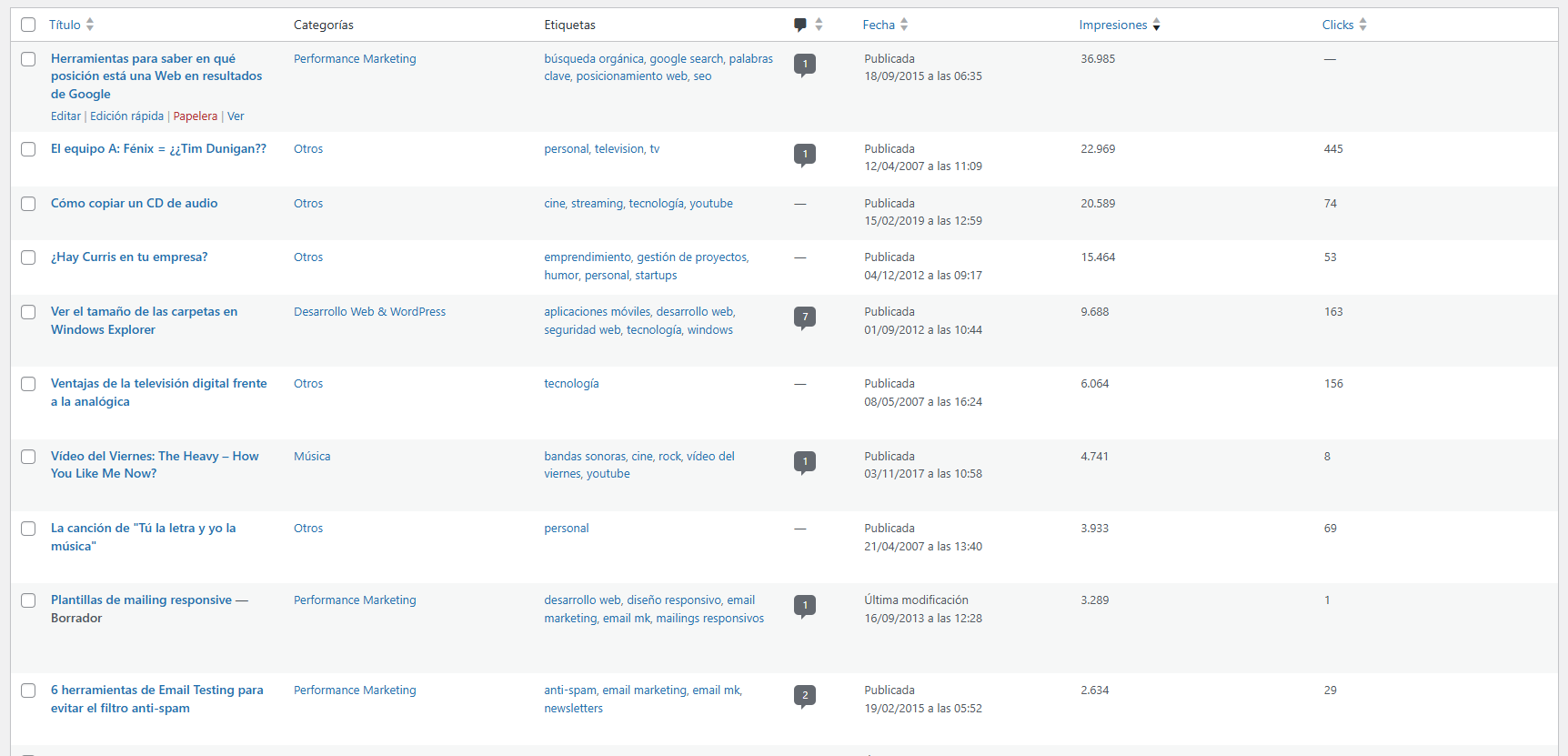
Task: Click the 36.985 impressions value
Action: coord(1098,59)
